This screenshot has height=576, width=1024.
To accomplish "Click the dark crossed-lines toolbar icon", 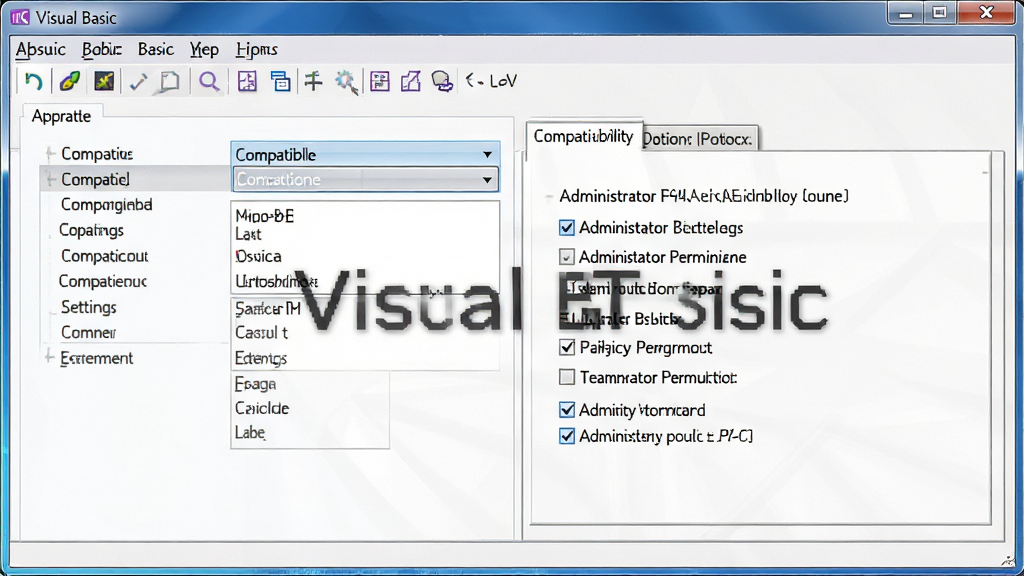I will click(x=313, y=81).
